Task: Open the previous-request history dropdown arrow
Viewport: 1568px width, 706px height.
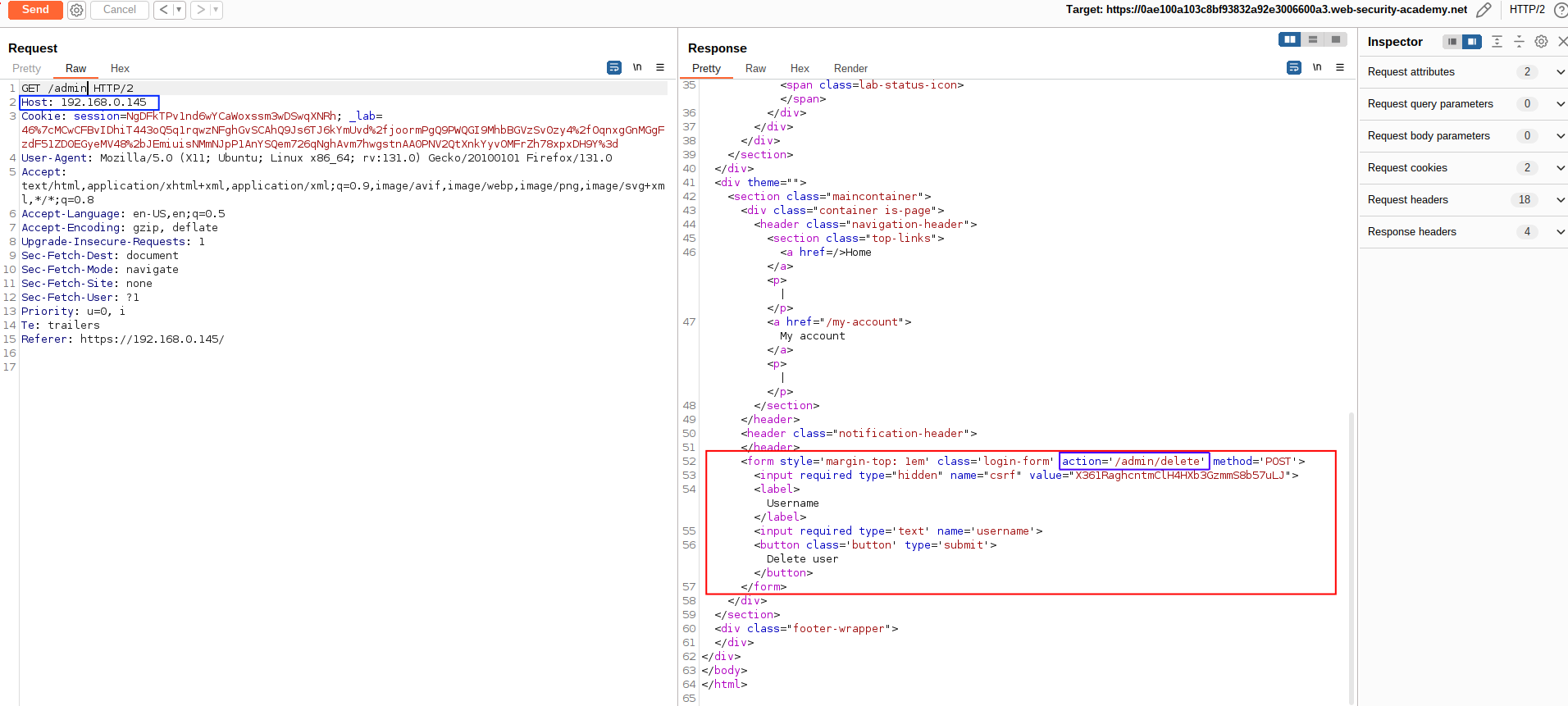Action: pyautogui.click(x=179, y=10)
